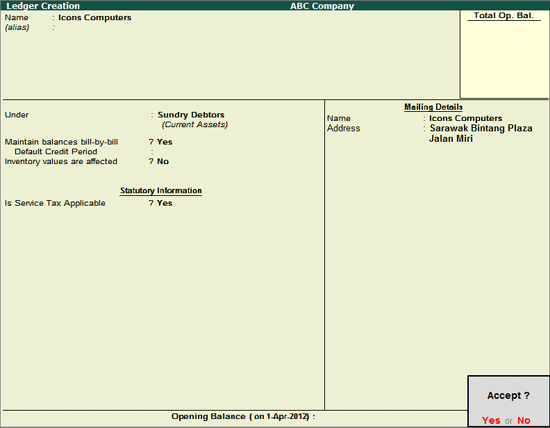Image resolution: width=550 pixels, height=428 pixels.
Task: Click the Statutory Information heading
Action: [x=161, y=190]
